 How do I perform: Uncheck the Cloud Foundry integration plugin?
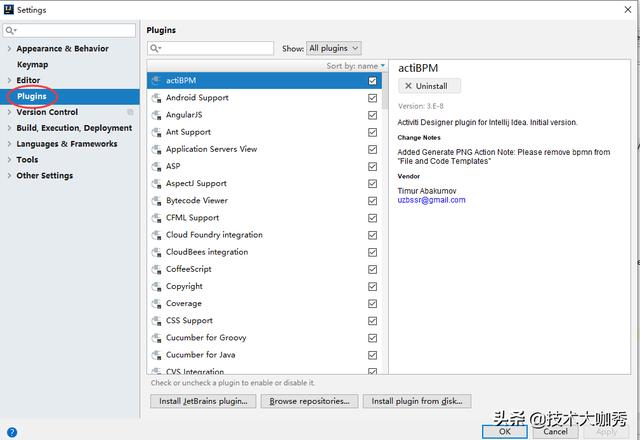372,235
